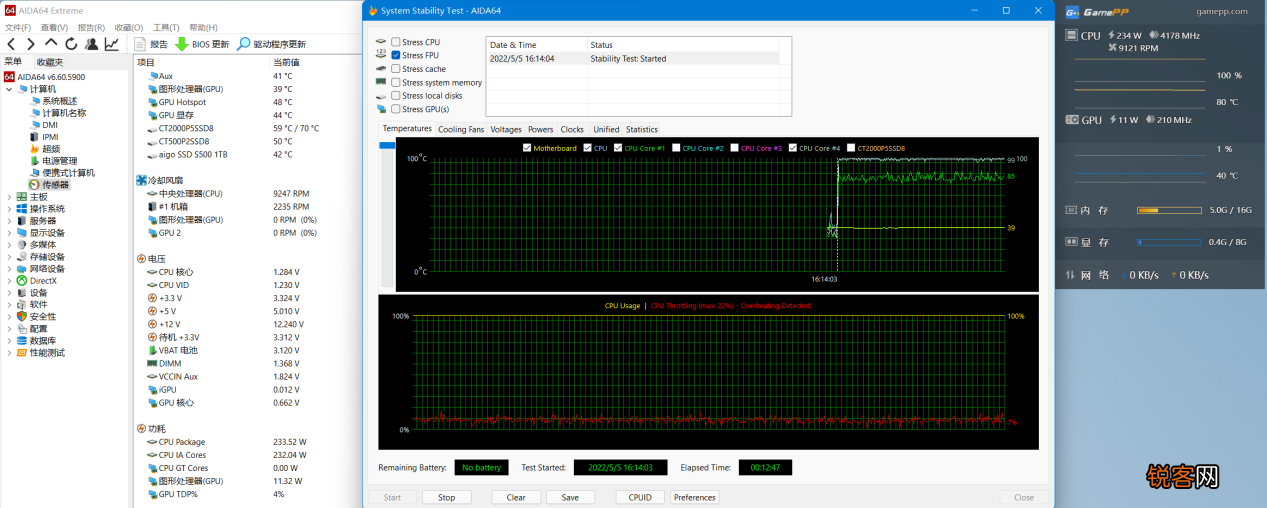Screen dimensions: 1267x508
Task: Toggle the Motherboard graph checkbox
Action: click(527, 148)
